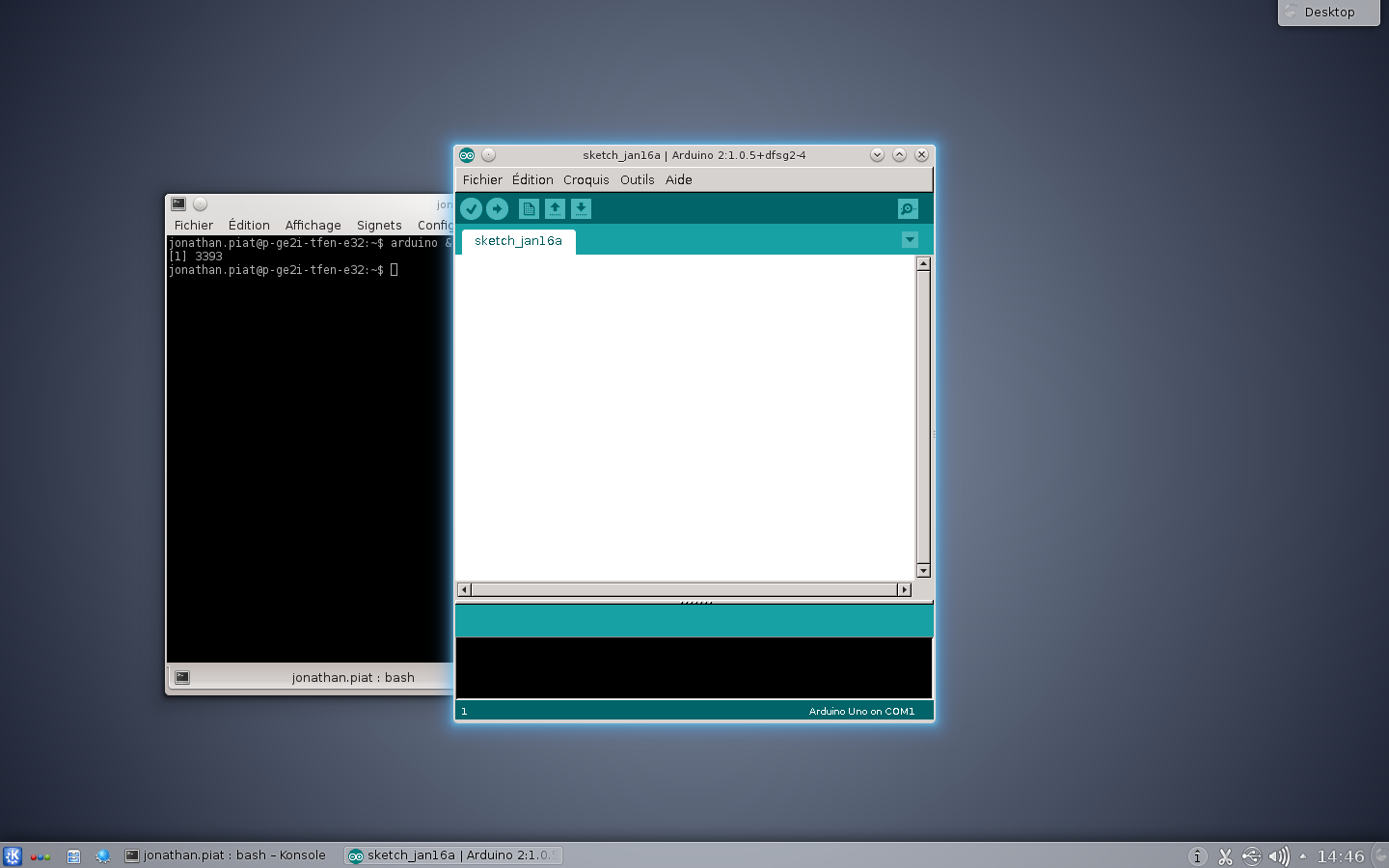Expand the sketch tab dropdown arrow
The image size is (1389, 868).
click(x=910, y=240)
